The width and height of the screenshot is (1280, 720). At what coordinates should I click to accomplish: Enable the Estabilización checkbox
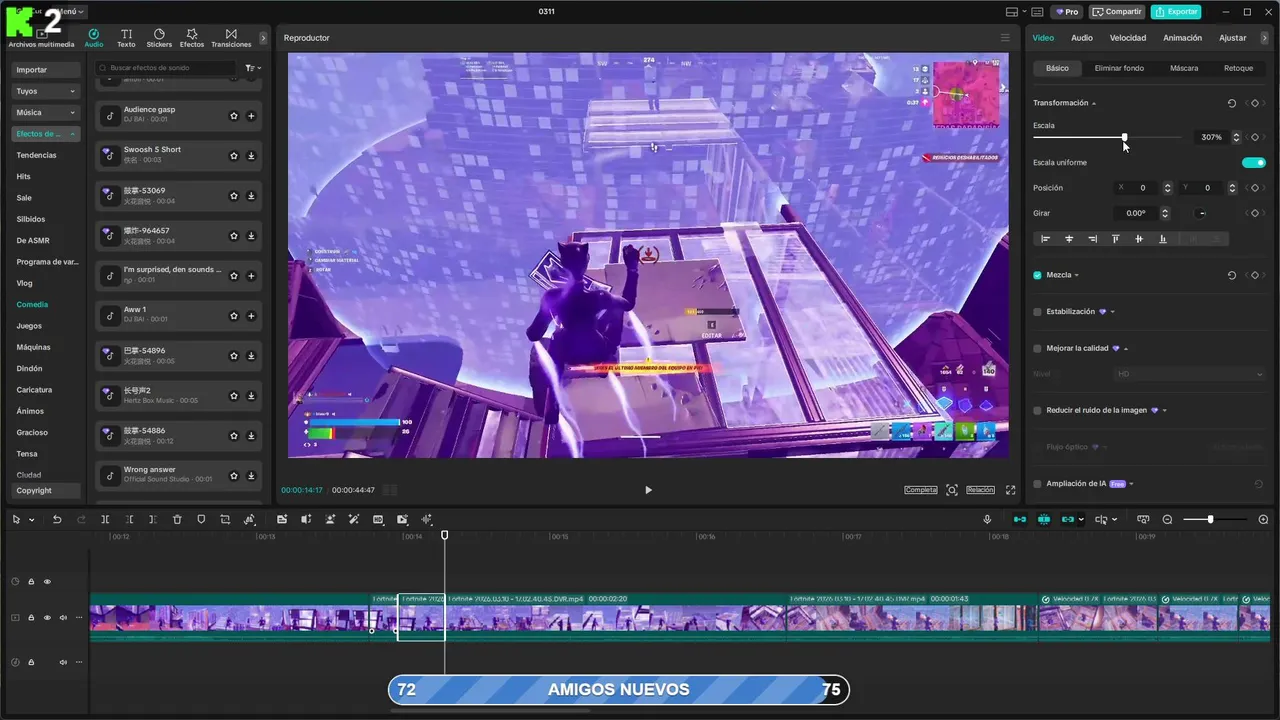[1038, 312]
